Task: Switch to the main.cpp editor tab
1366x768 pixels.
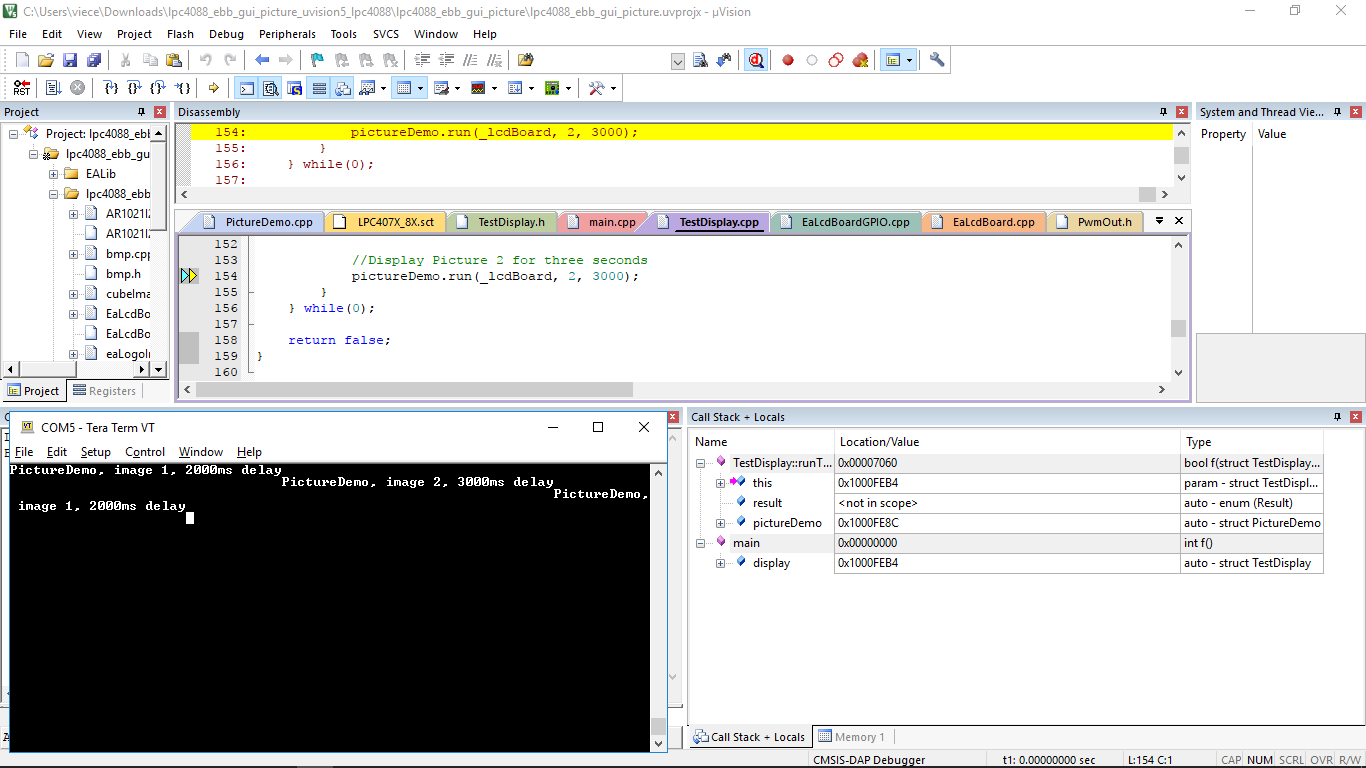Action: point(611,222)
